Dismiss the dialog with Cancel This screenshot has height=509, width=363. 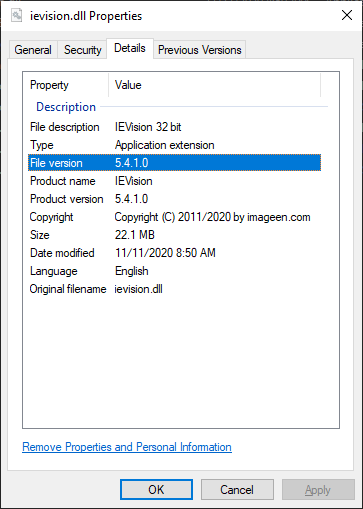(x=237, y=490)
